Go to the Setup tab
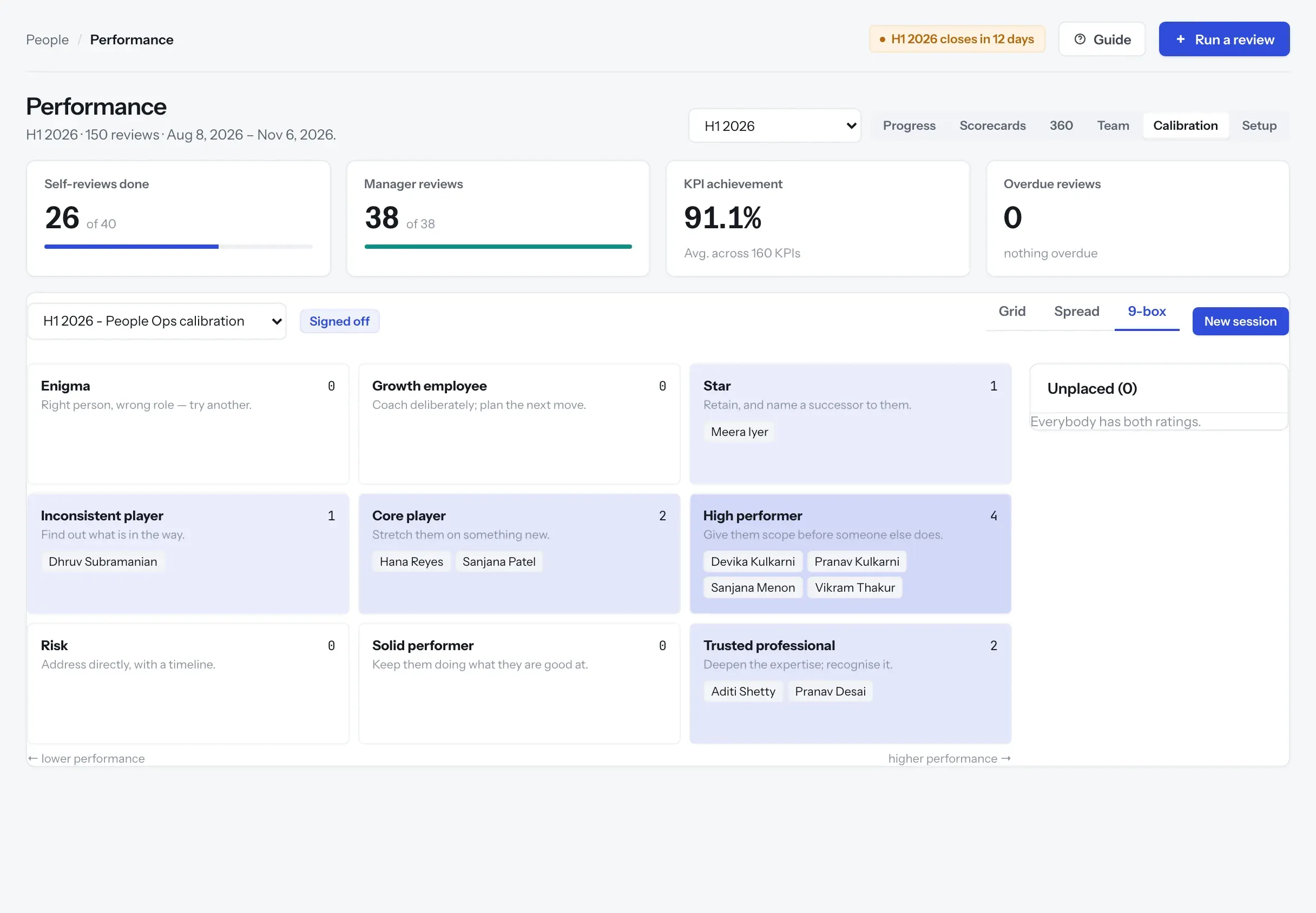 (x=1259, y=126)
